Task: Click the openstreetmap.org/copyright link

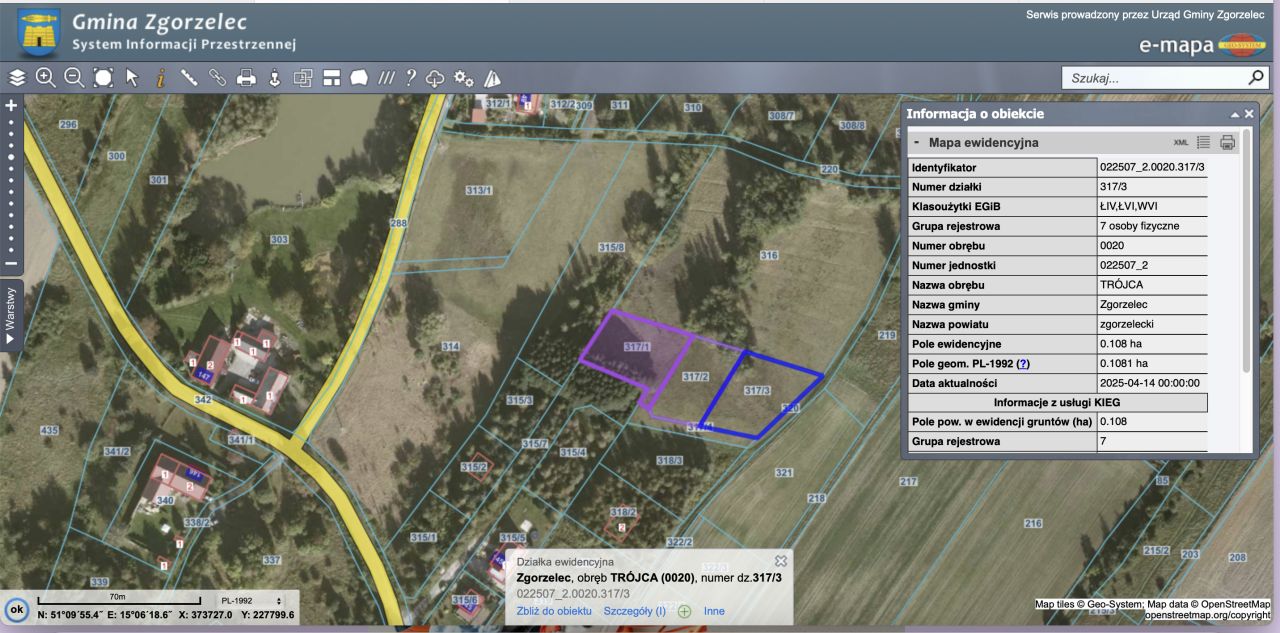Action: 1207,615
